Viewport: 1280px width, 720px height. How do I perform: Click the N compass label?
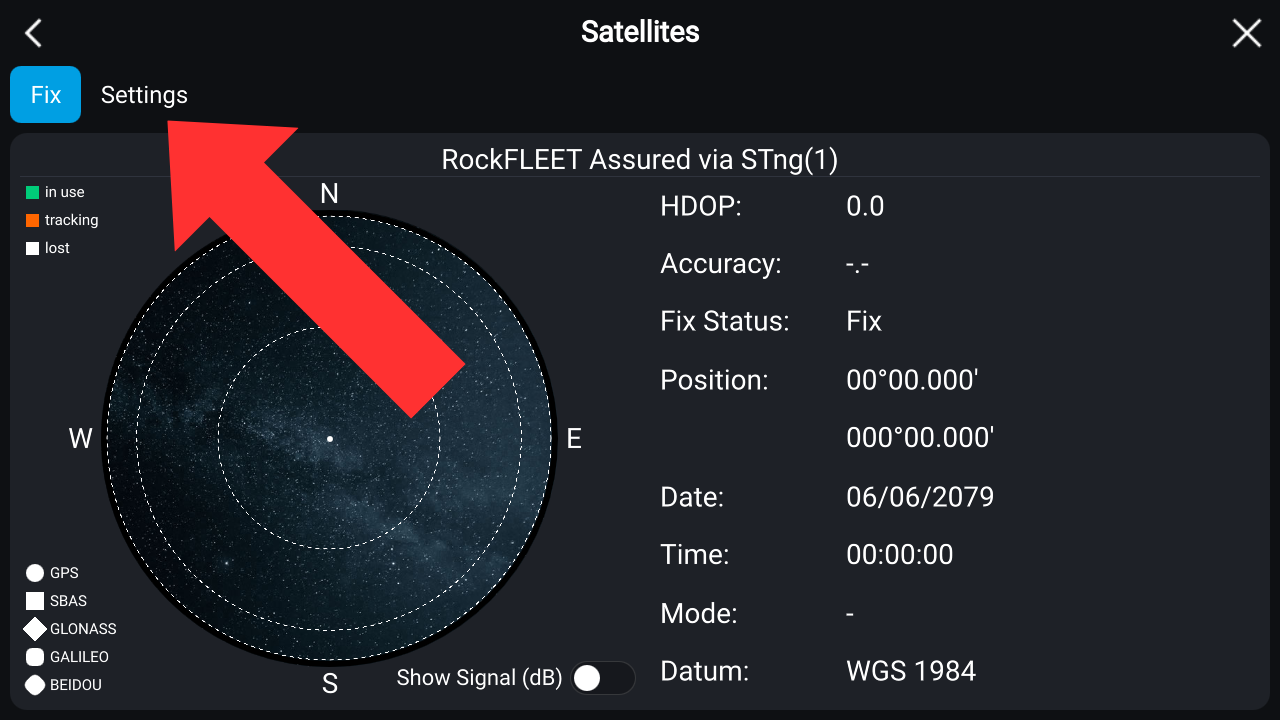(329, 194)
